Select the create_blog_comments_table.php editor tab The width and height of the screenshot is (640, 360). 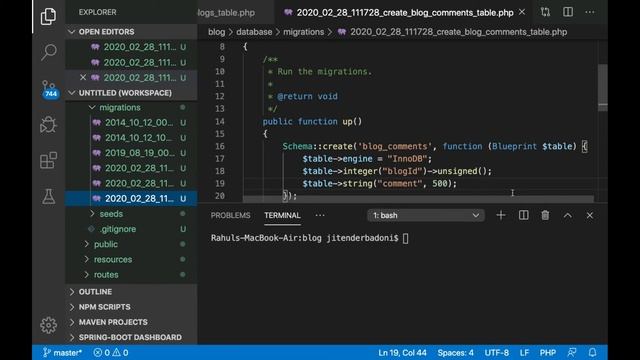(x=402, y=13)
